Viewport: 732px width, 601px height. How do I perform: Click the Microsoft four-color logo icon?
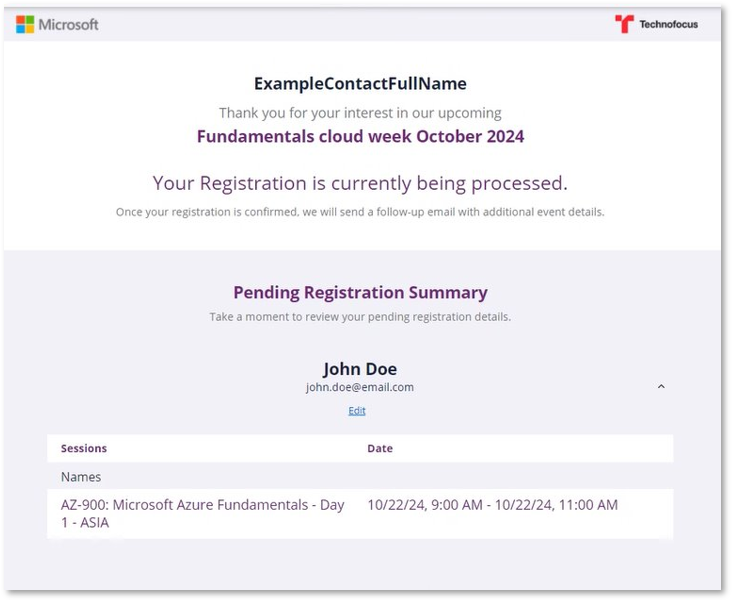(25, 24)
